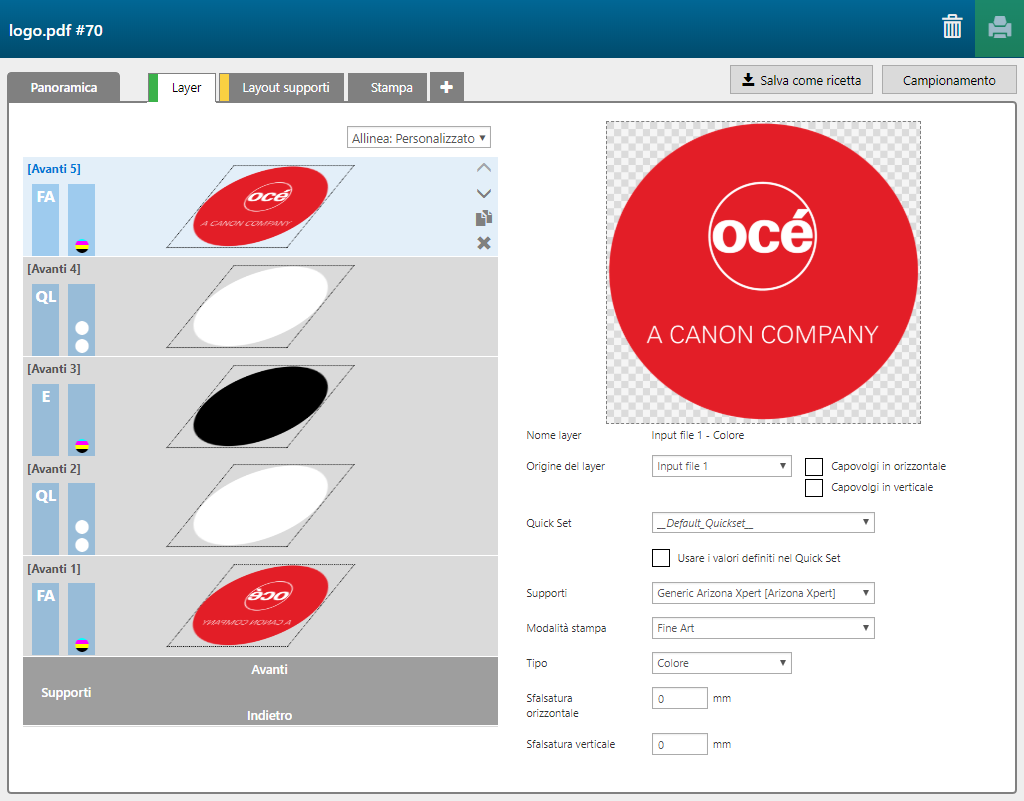
Task: Open the Quick Set dropdown
Action: 763,523
